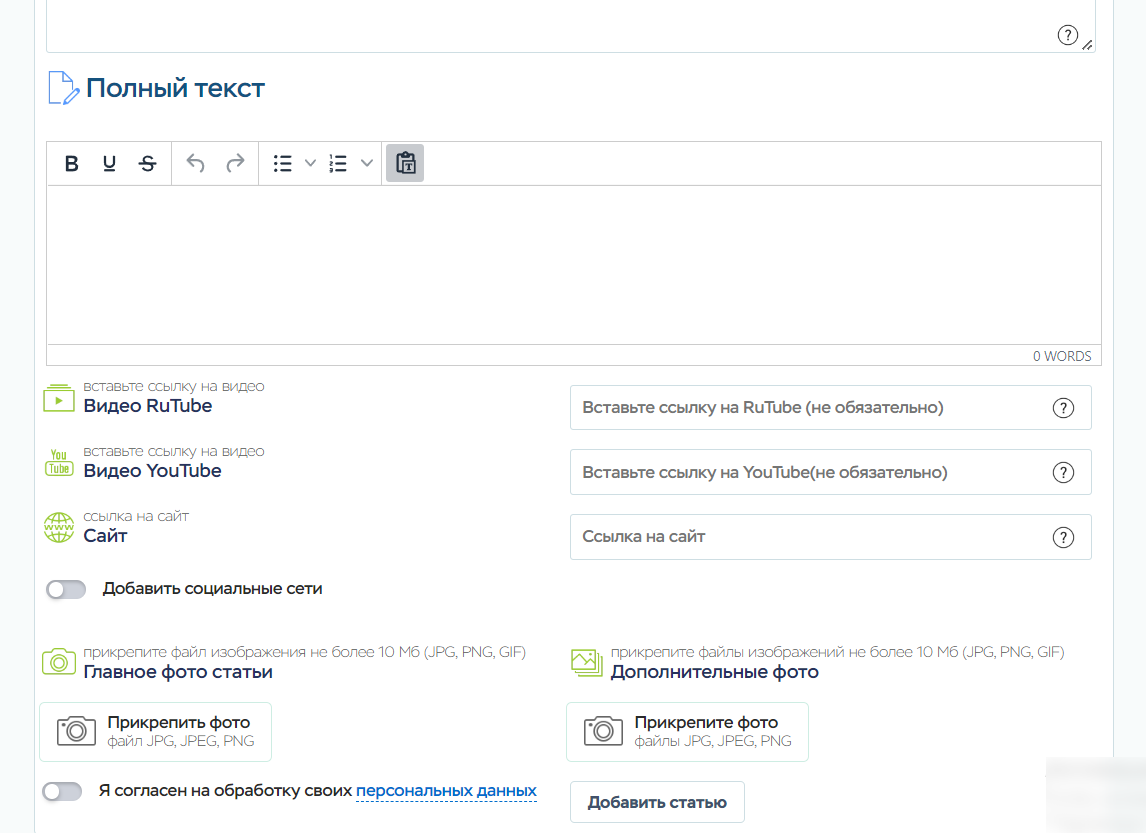
Task: Click the RuTube link input field
Action: tap(810, 408)
